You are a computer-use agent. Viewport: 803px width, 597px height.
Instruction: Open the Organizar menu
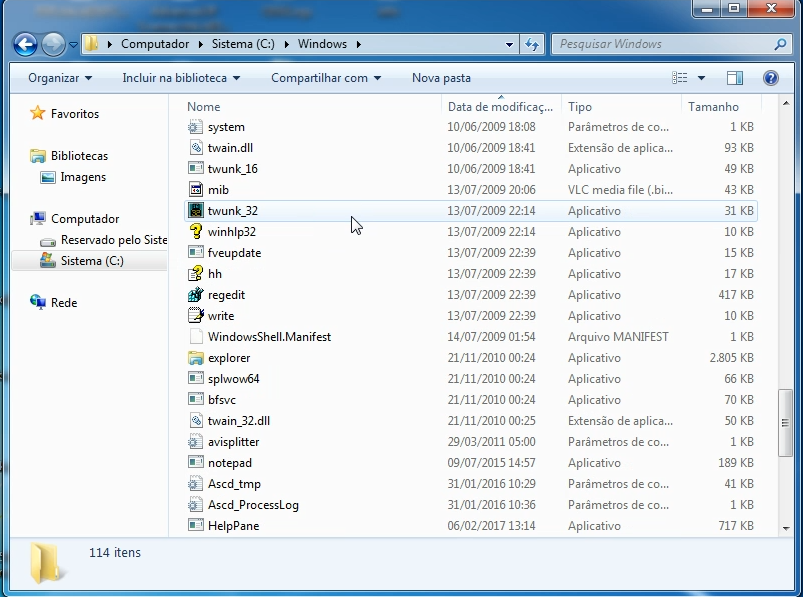(x=60, y=78)
